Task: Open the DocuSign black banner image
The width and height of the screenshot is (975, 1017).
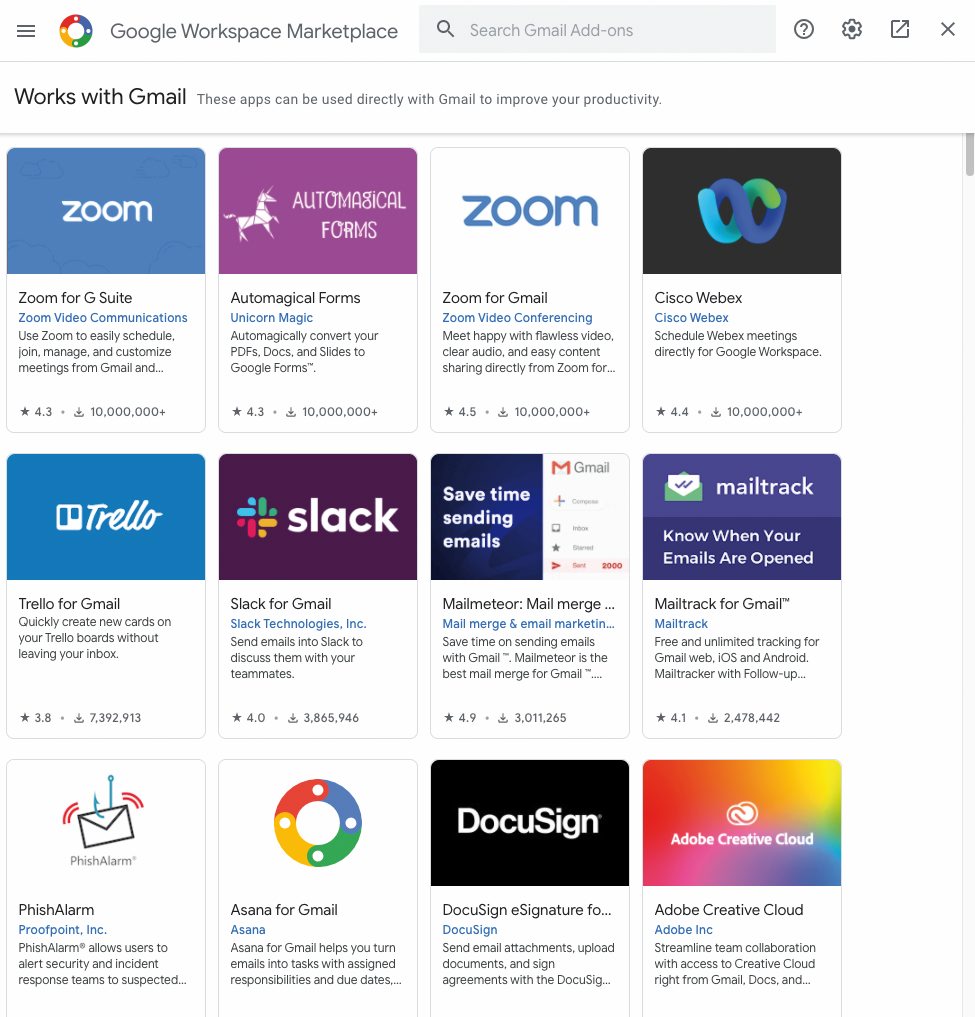Action: [530, 823]
